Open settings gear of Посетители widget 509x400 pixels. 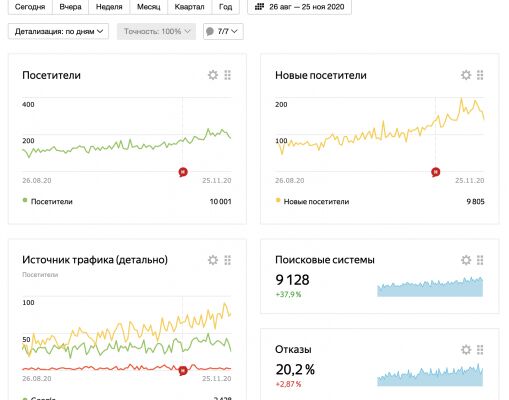coord(213,75)
